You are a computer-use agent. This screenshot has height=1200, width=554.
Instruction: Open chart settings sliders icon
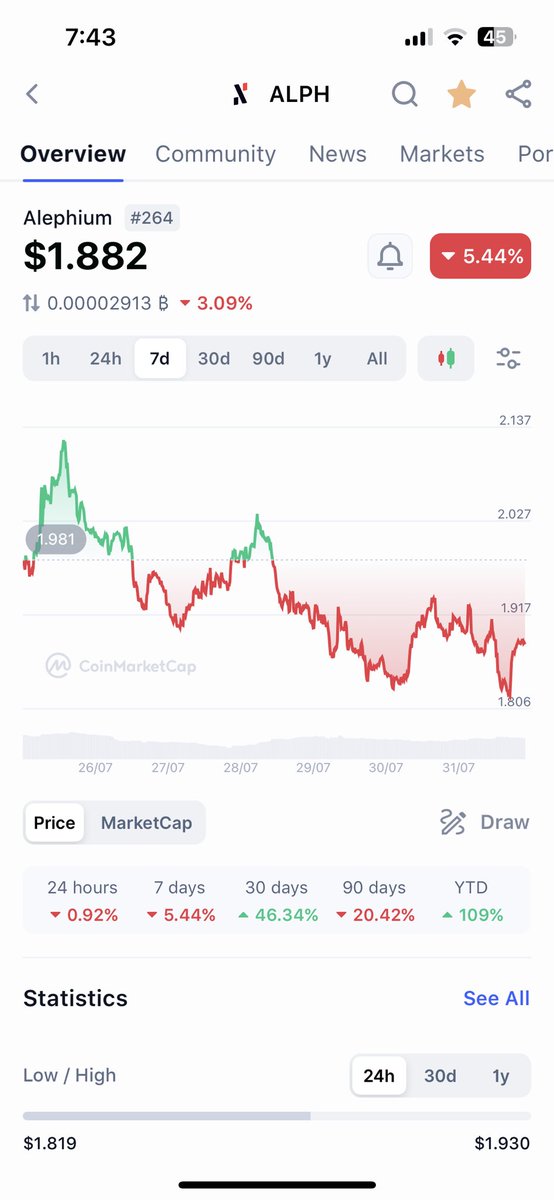[x=508, y=358]
